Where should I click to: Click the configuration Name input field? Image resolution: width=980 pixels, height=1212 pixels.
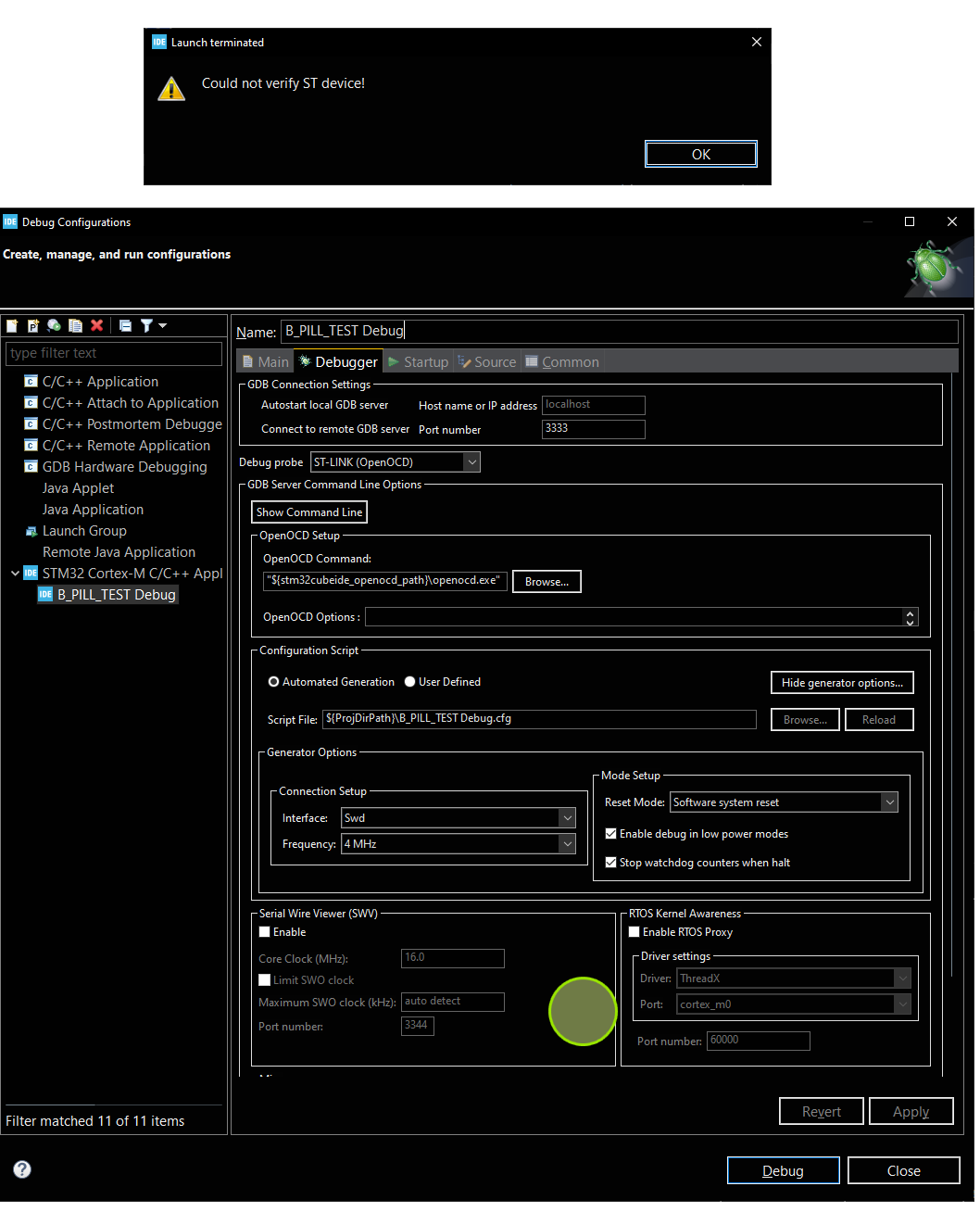pyautogui.click(x=620, y=332)
